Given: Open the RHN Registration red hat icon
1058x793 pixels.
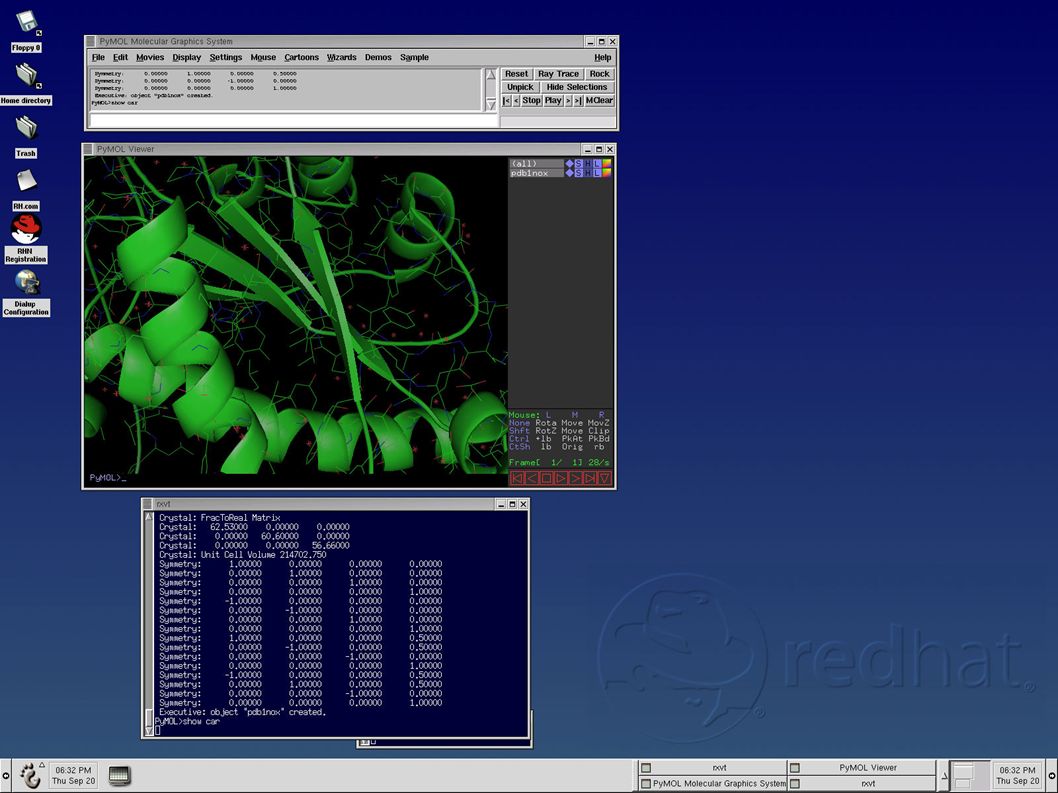Looking at the screenshot, I should (x=26, y=239).
